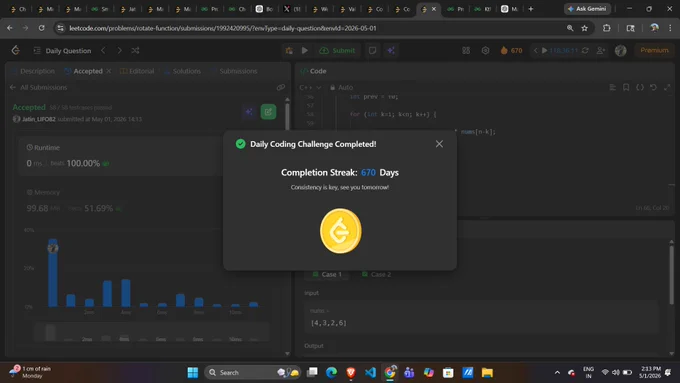Open the C++ language dropdown
680x383 pixels.
coord(310,87)
